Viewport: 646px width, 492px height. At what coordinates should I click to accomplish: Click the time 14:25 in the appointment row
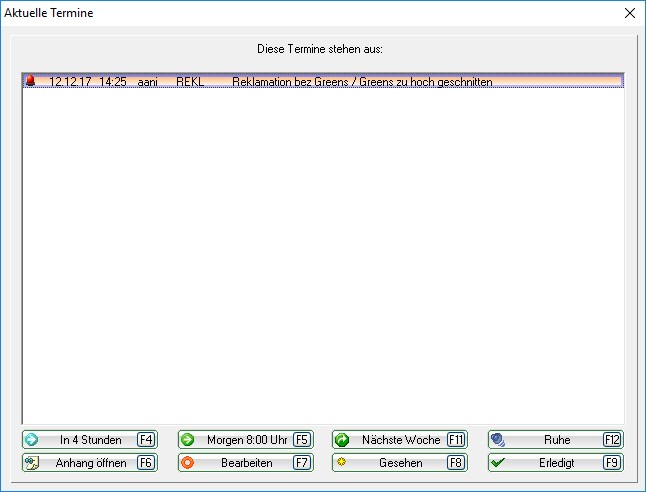tap(112, 82)
